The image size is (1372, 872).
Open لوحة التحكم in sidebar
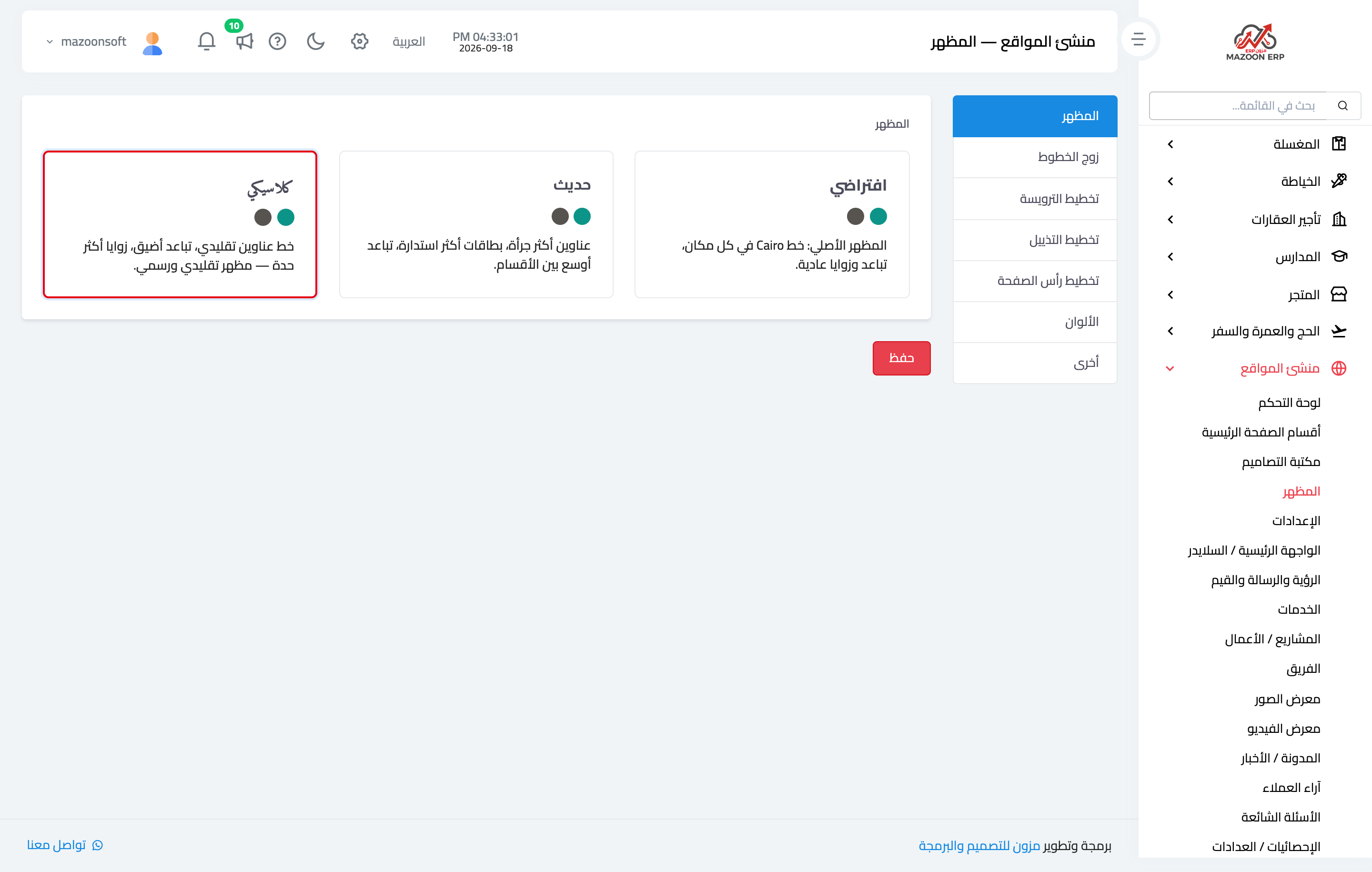pos(1289,403)
